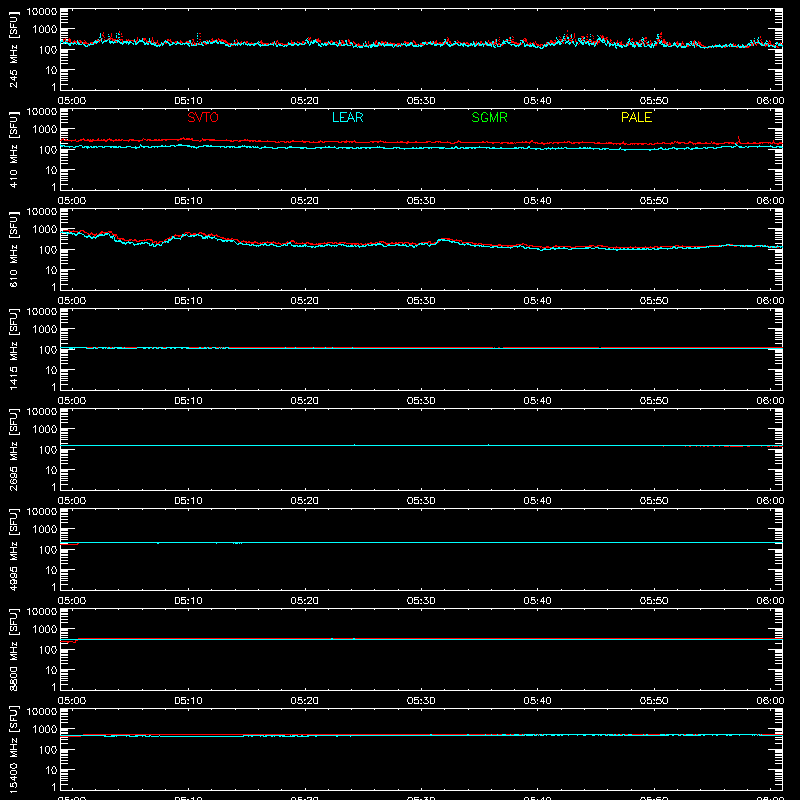Click the cyan LEAR station legend label
The height and width of the screenshot is (800, 800).
point(347,117)
